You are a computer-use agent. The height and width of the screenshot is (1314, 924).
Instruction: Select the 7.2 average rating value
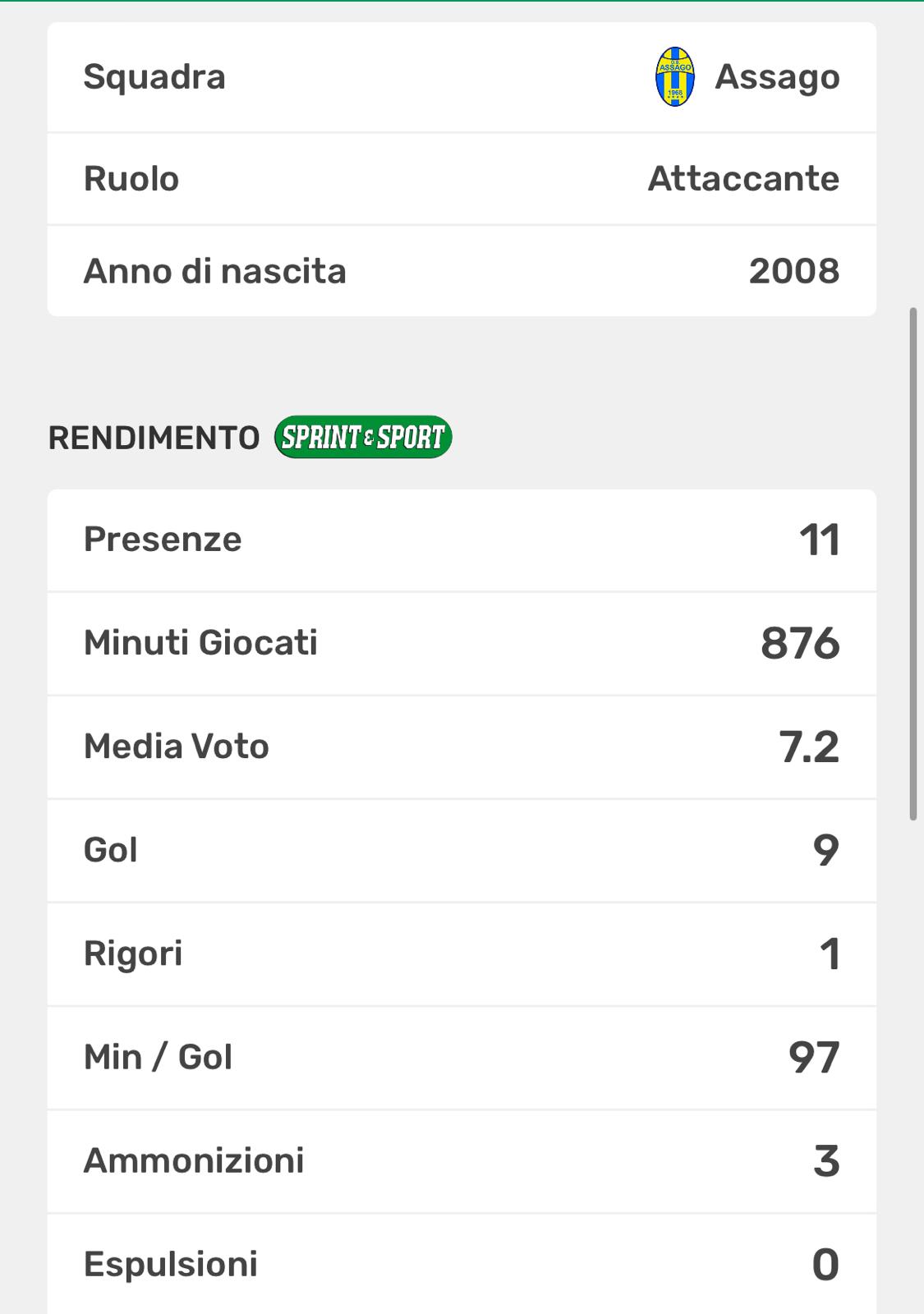[809, 747]
